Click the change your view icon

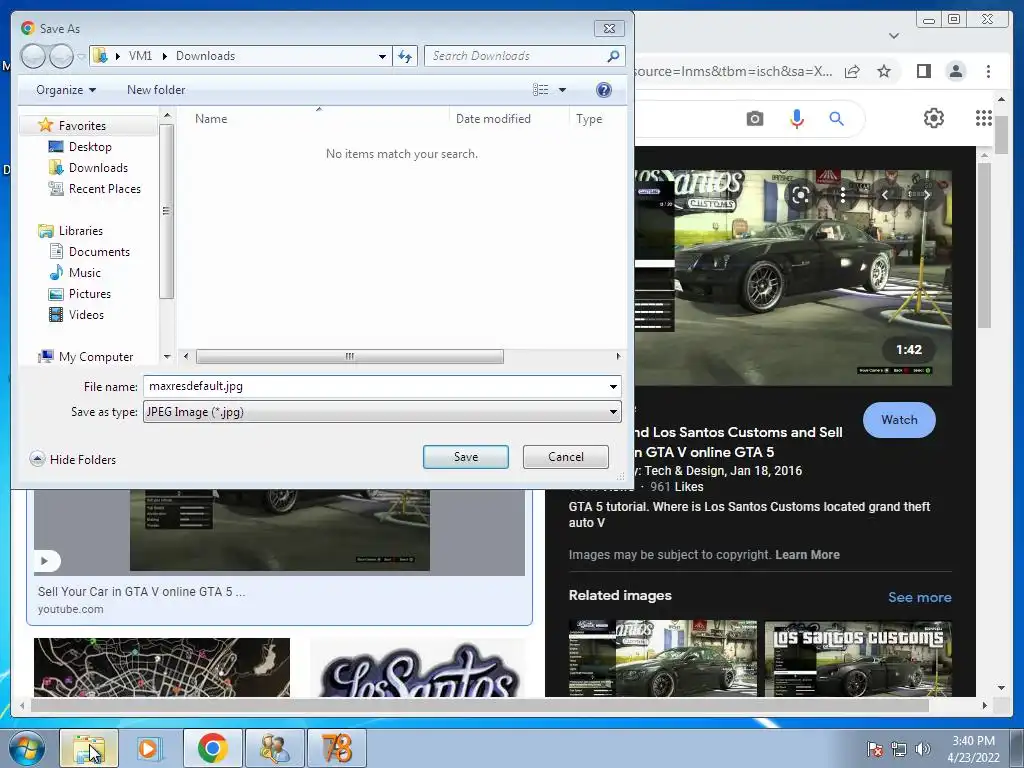[x=541, y=90]
